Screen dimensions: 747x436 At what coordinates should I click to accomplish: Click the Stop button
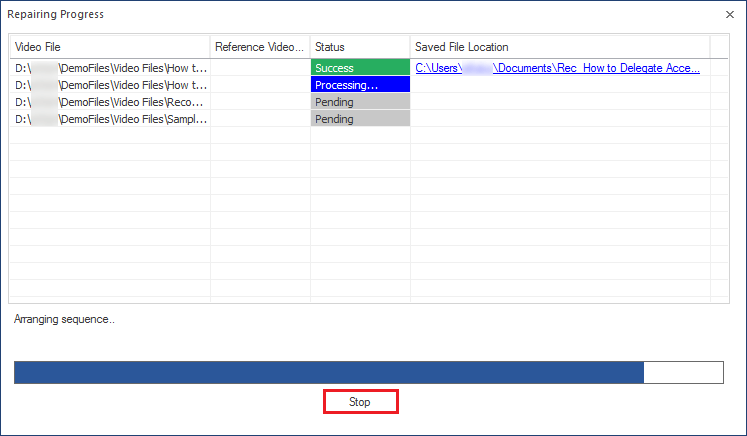pyautogui.click(x=361, y=402)
